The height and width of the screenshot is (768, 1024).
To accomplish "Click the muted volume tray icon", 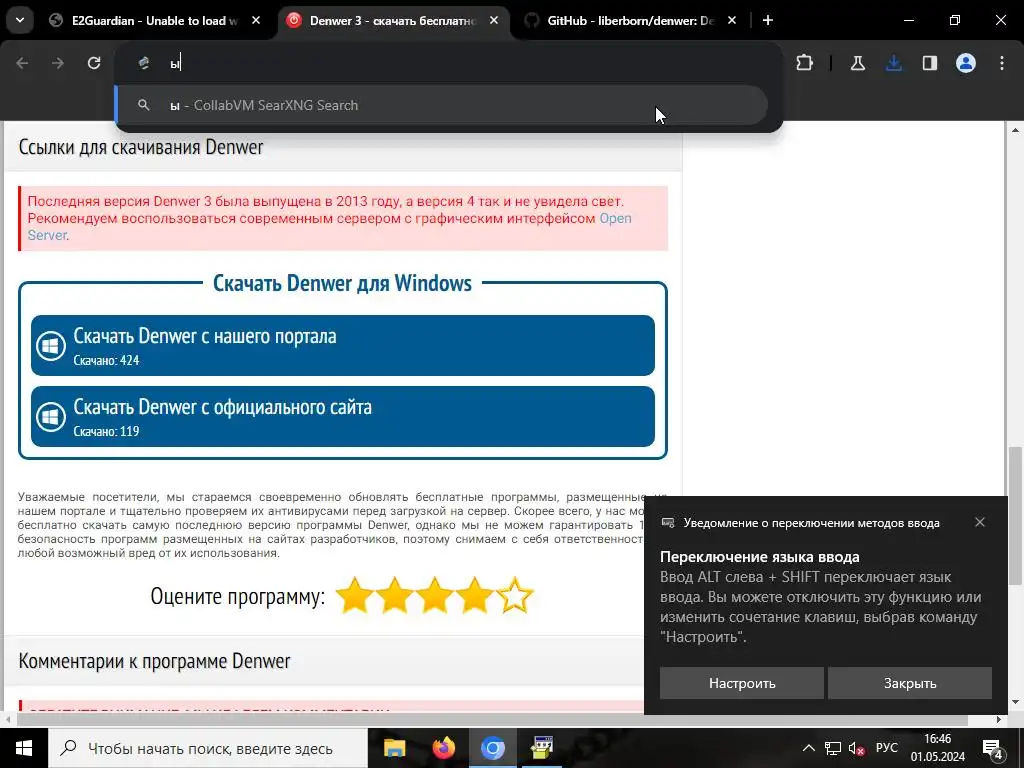I will (856, 748).
